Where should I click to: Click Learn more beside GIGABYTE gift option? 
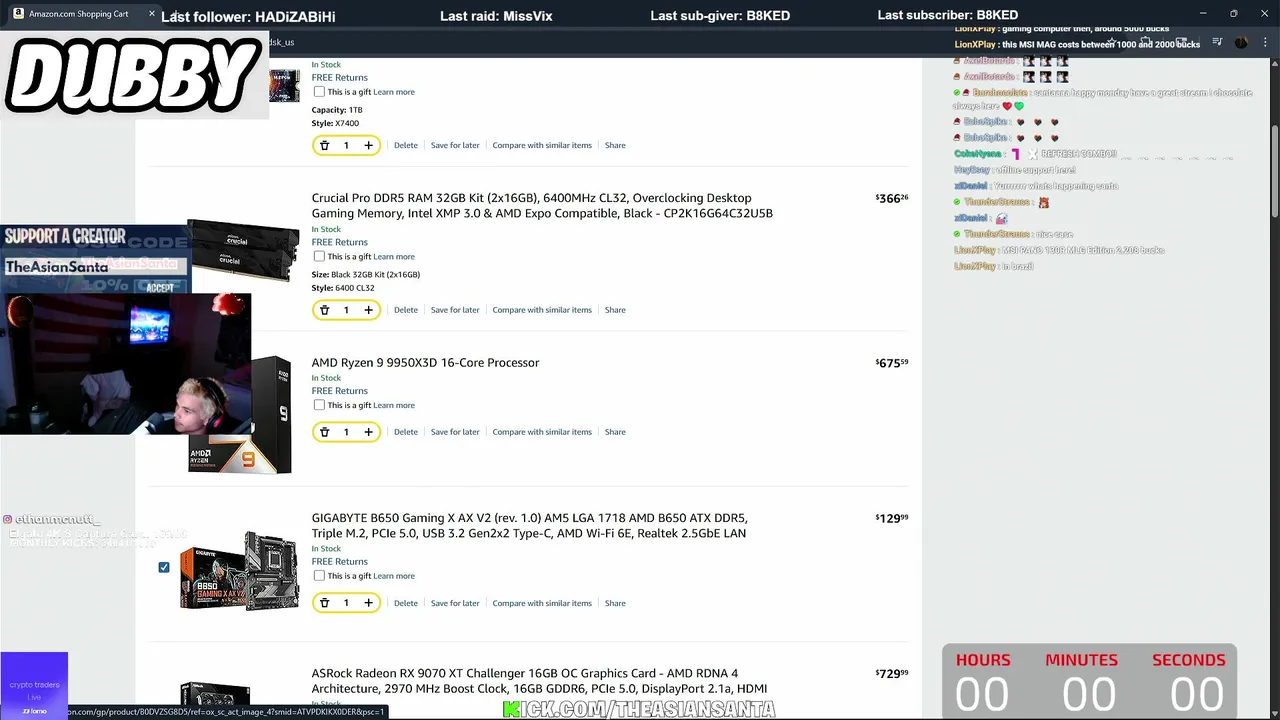pos(394,576)
